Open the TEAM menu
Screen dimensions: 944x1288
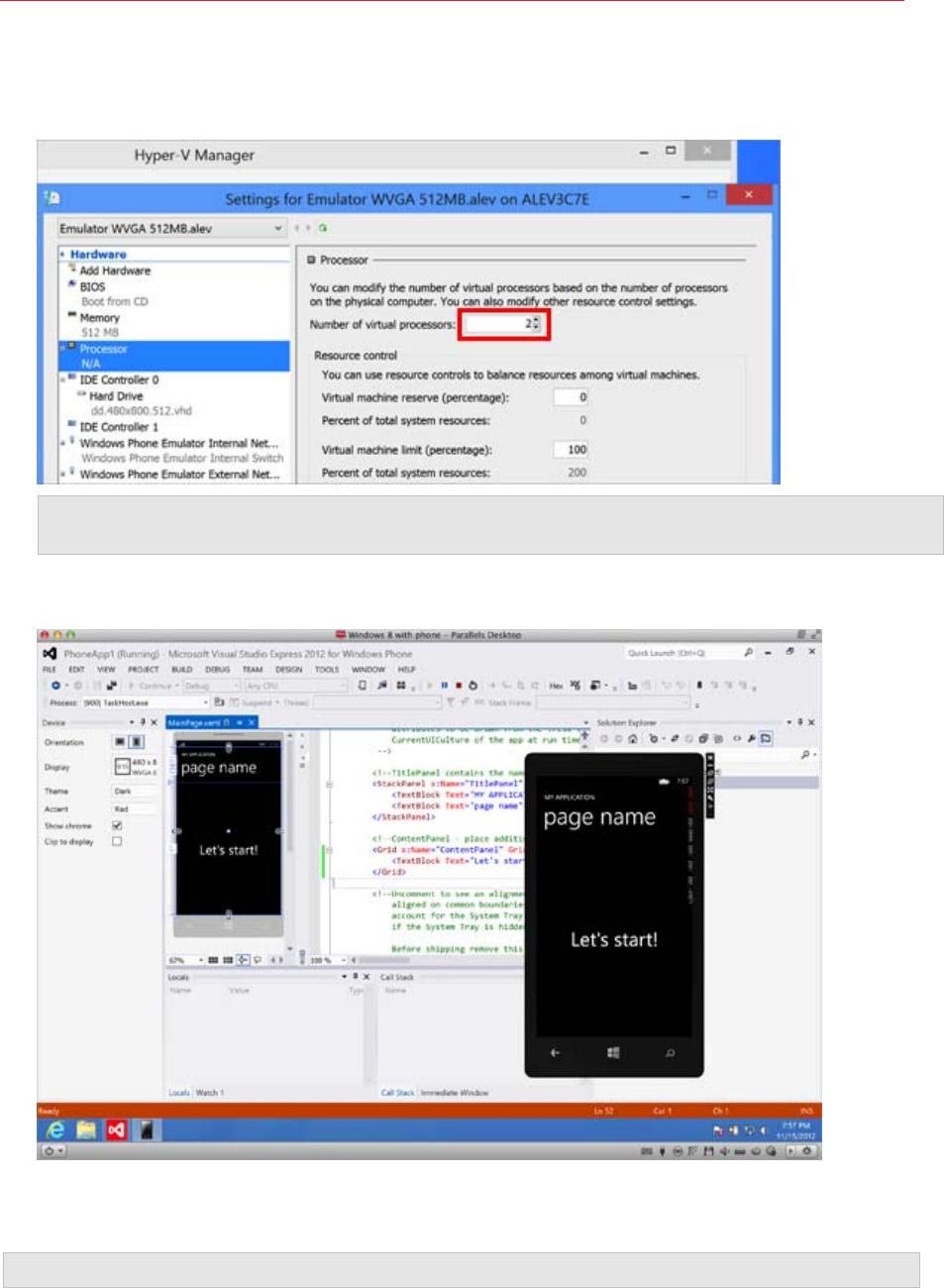pyautogui.click(x=253, y=670)
